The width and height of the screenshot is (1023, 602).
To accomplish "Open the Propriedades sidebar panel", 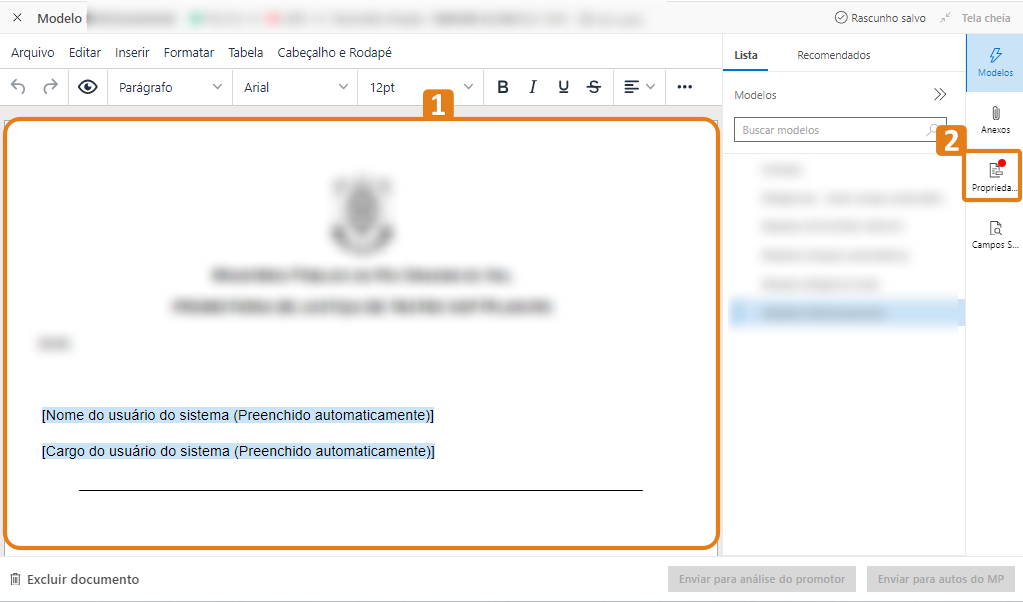I will point(995,177).
